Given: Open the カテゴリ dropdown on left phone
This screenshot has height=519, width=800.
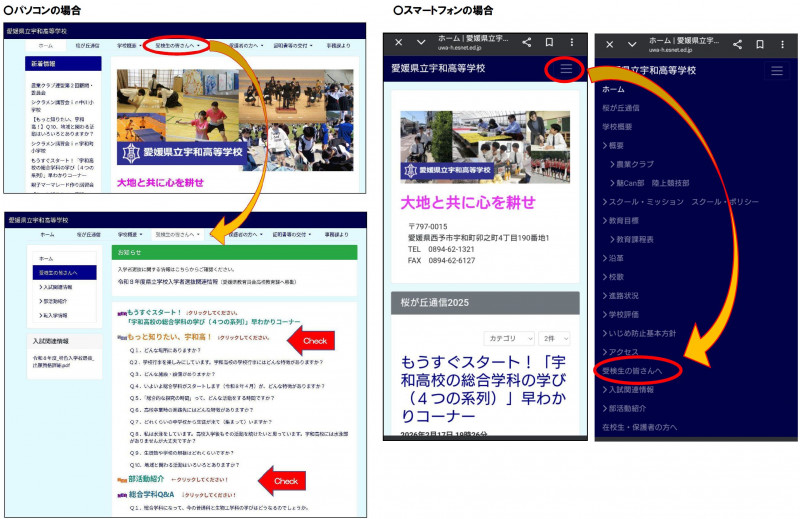Looking at the screenshot, I should tap(509, 339).
